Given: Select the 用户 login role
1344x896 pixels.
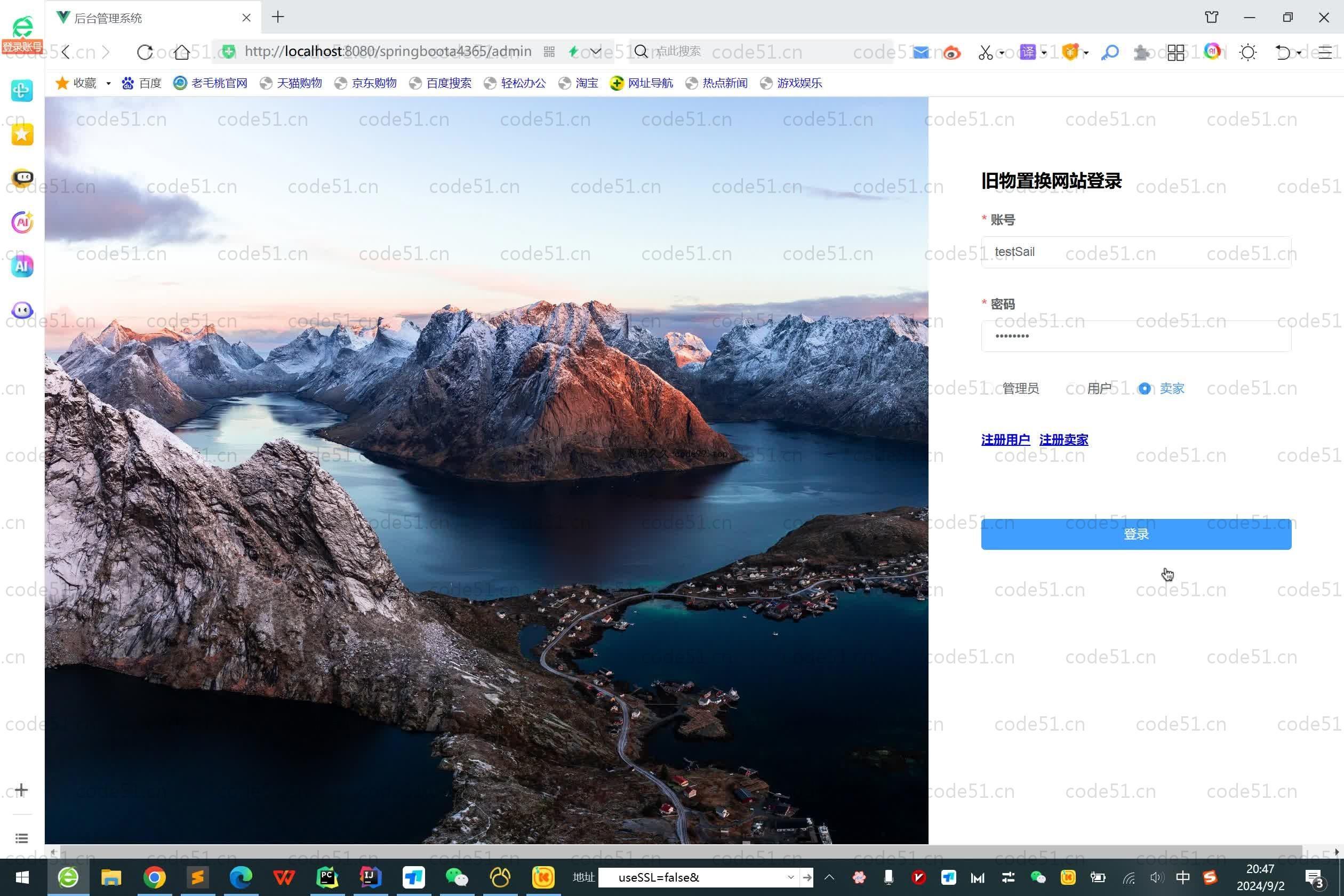Looking at the screenshot, I should (1091, 389).
